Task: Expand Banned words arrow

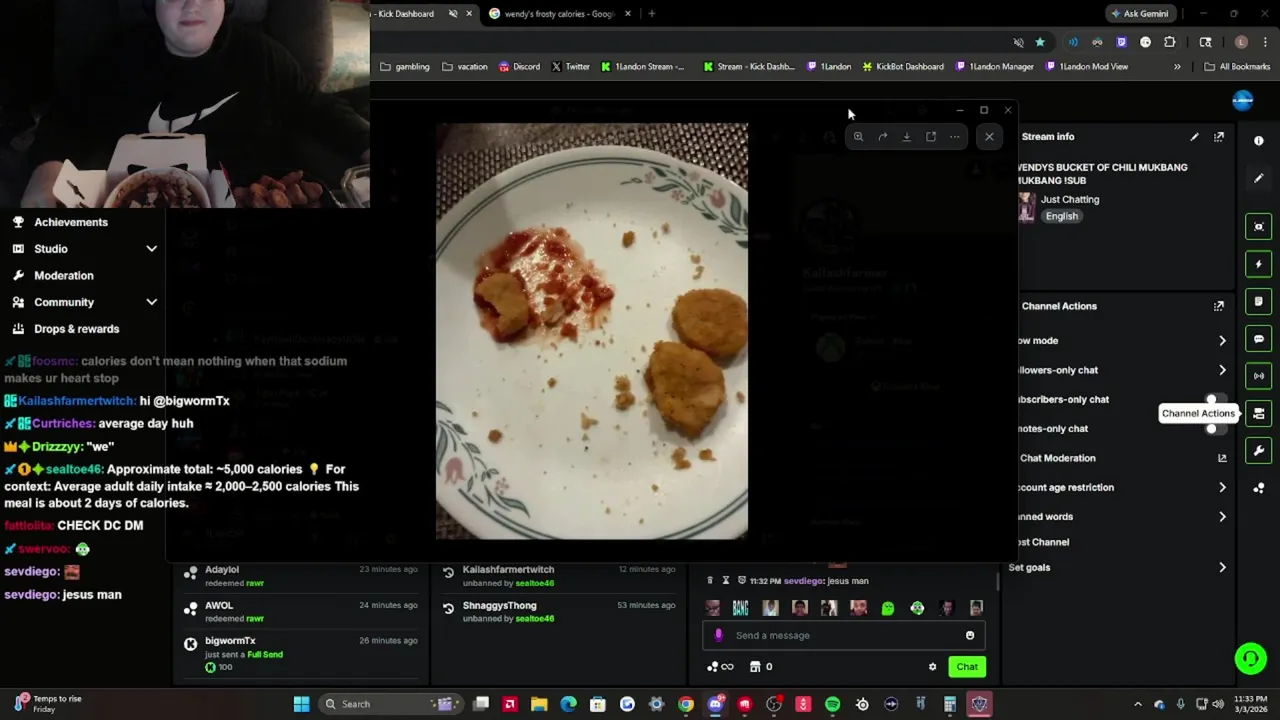Action: click(x=1222, y=517)
